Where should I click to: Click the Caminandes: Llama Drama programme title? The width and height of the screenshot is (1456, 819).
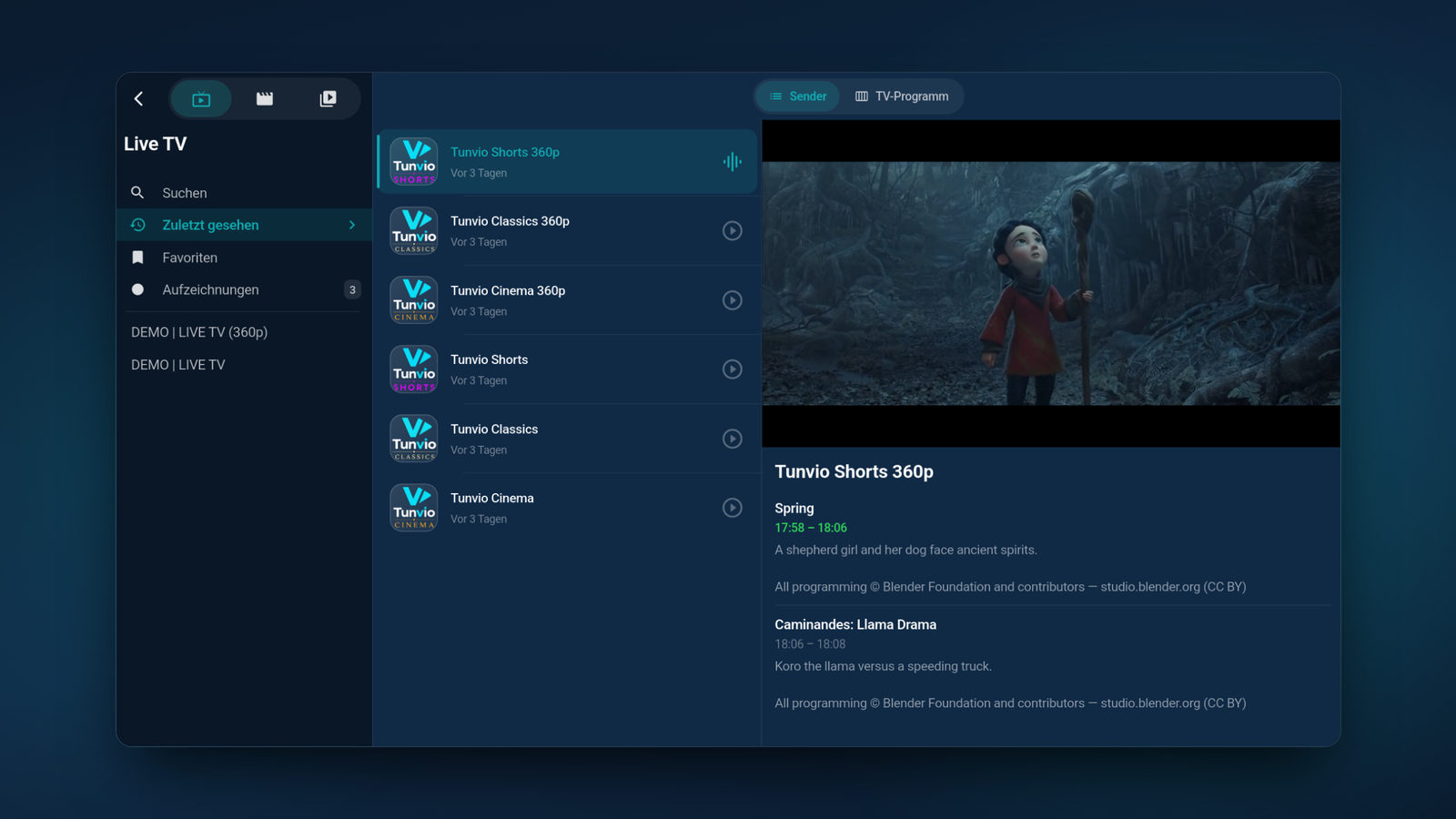pos(855,624)
